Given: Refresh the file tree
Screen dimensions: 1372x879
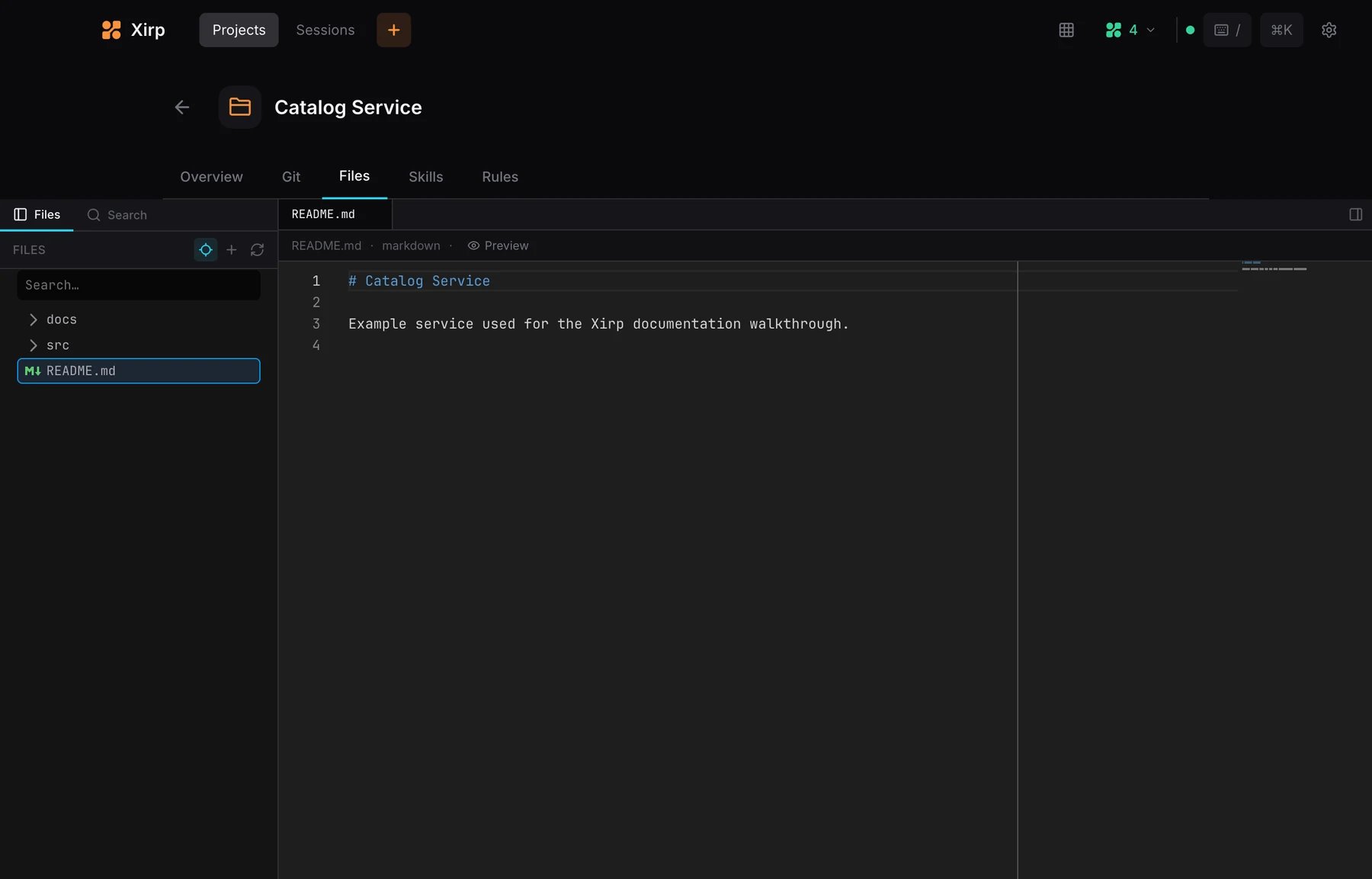Looking at the screenshot, I should 258,250.
